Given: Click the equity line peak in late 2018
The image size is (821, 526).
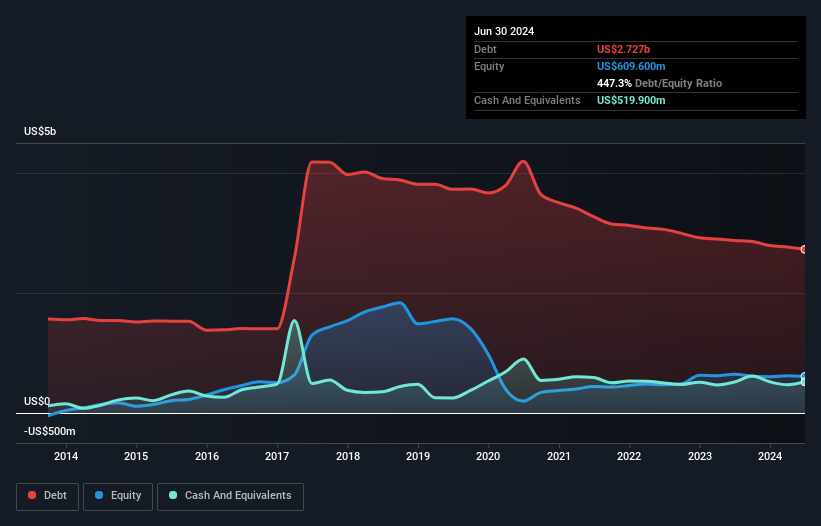Looking at the screenshot, I should pos(400,303).
